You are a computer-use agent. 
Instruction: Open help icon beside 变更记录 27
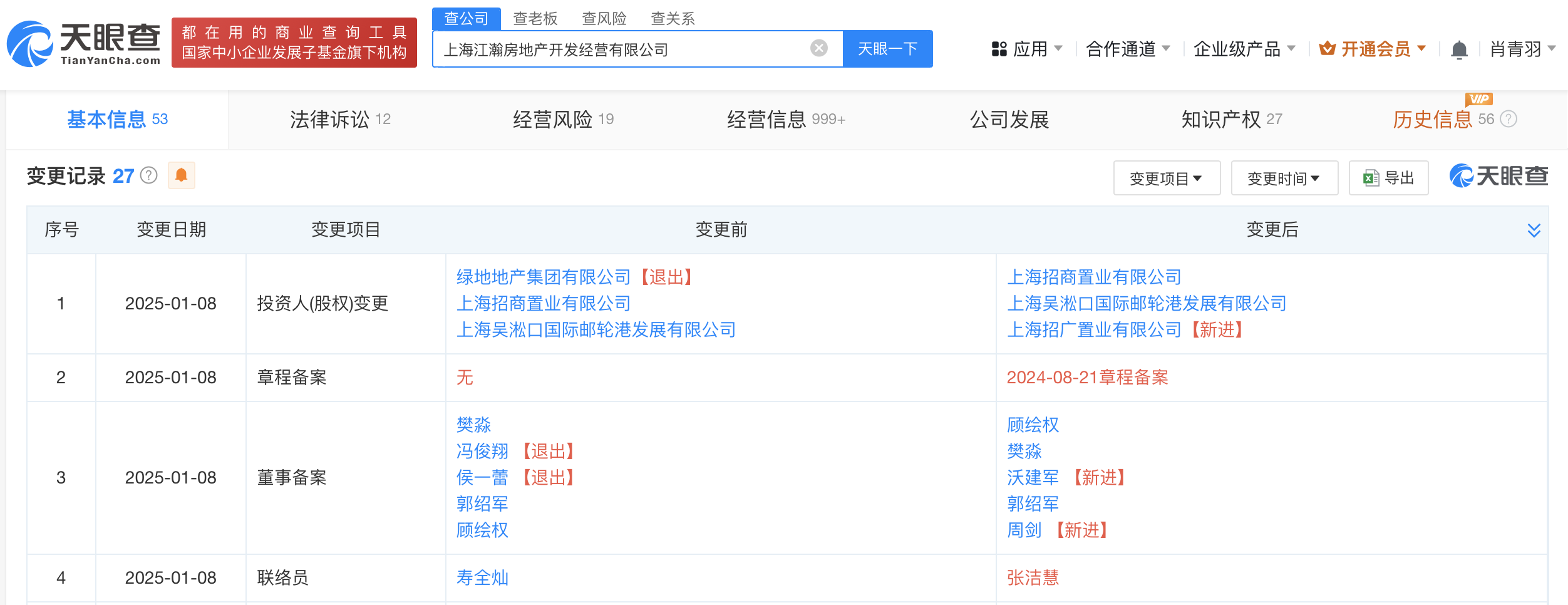pyautogui.click(x=148, y=175)
